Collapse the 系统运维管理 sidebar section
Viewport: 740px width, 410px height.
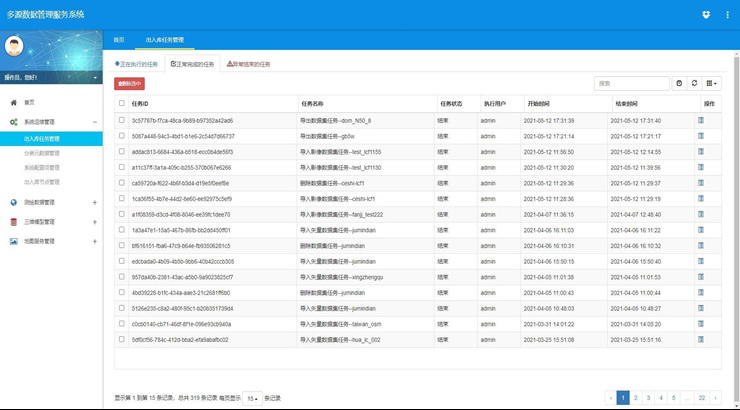pyautogui.click(x=94, y=121)
